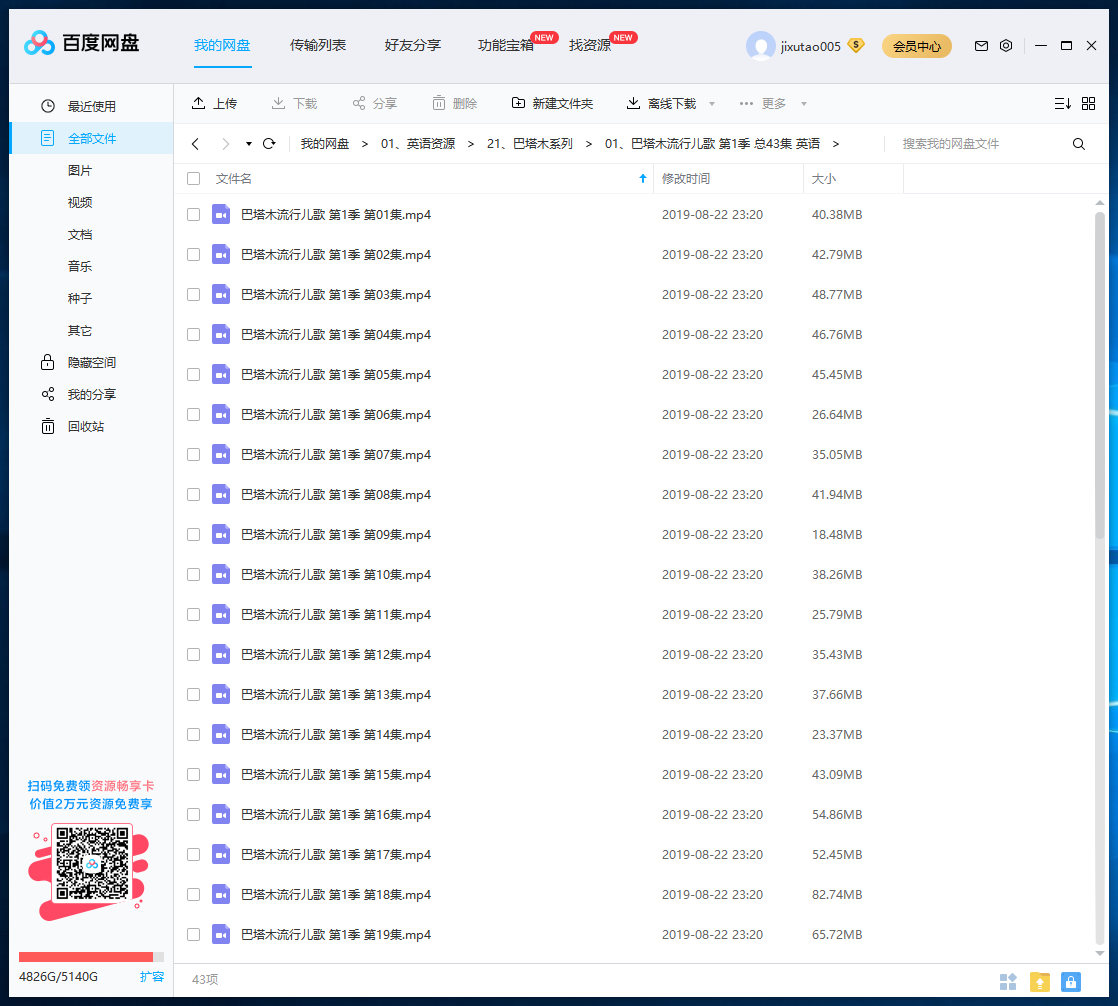Click the sort order icon
This screenshot has width=1118, height=1006.
tap(1062, 103)
